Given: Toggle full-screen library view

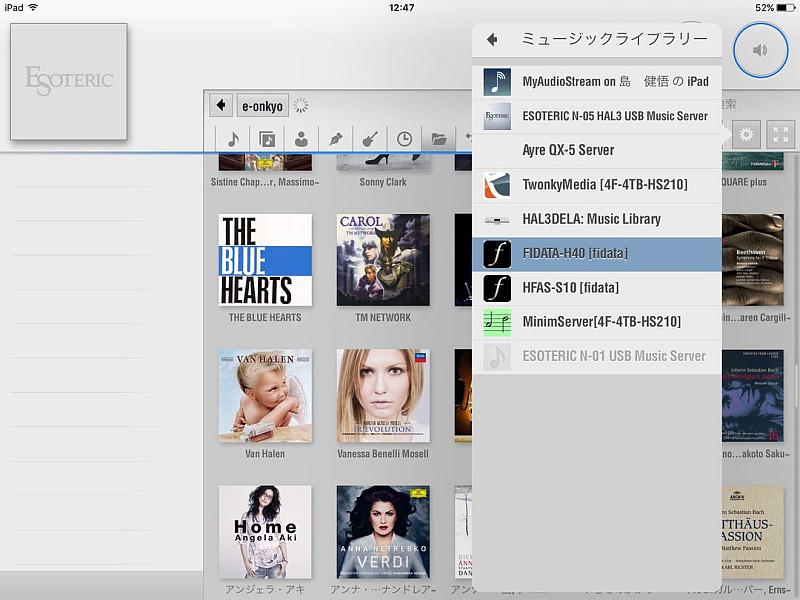Looking at the screenshot, I should tap(780, 135).
